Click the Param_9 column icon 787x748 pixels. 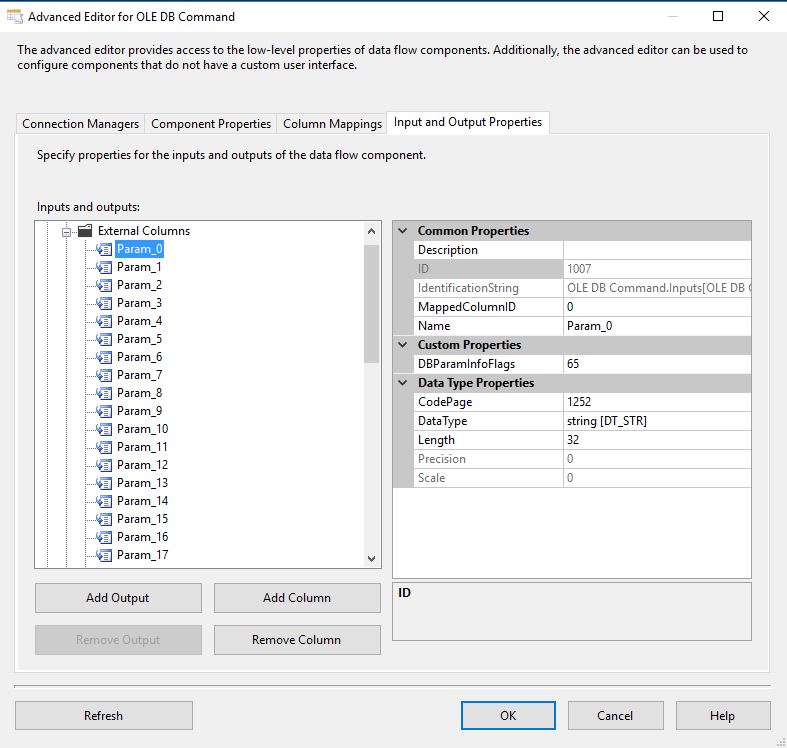(x=103, y=411)
